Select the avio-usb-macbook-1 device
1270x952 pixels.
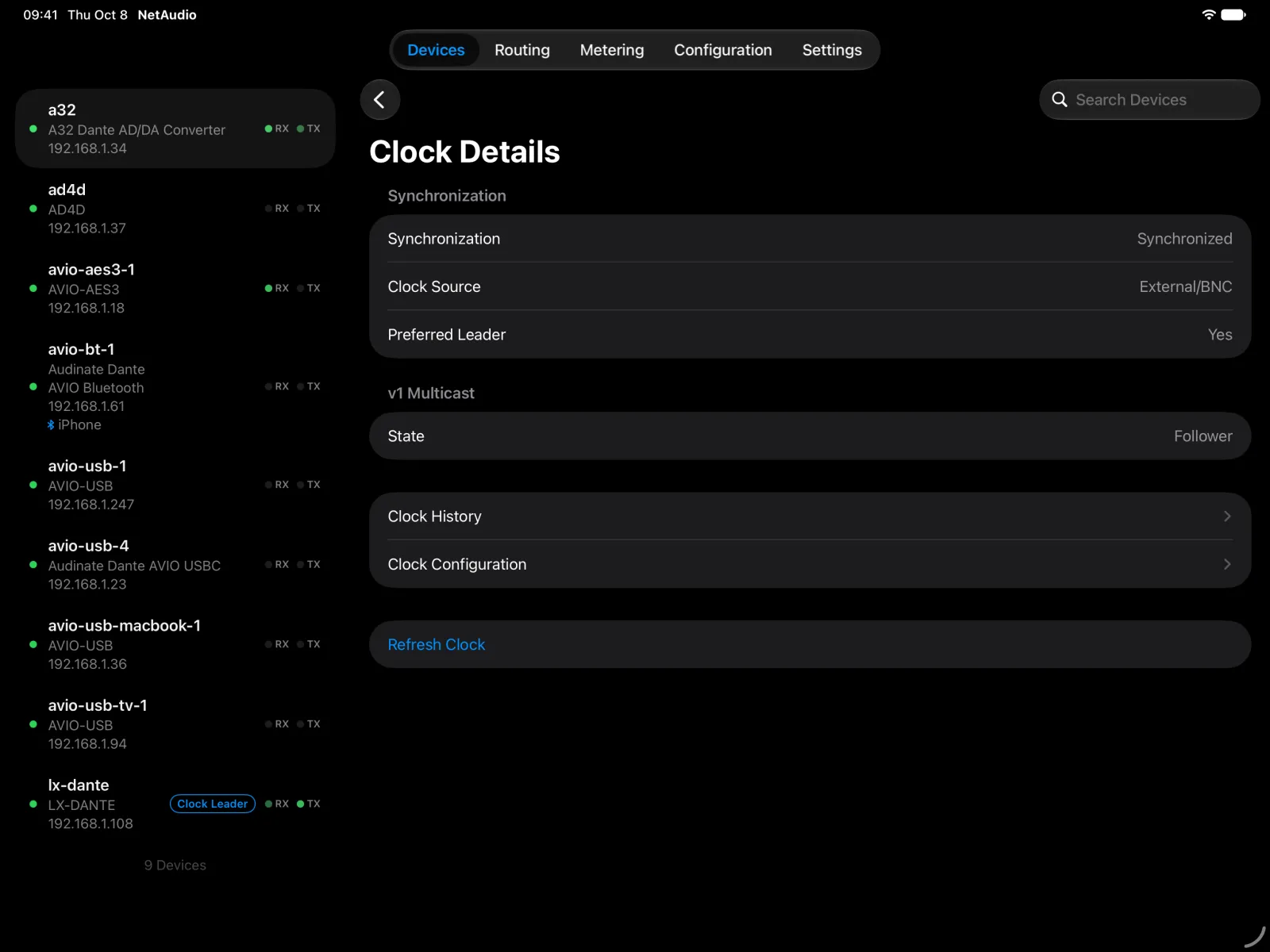175,644
